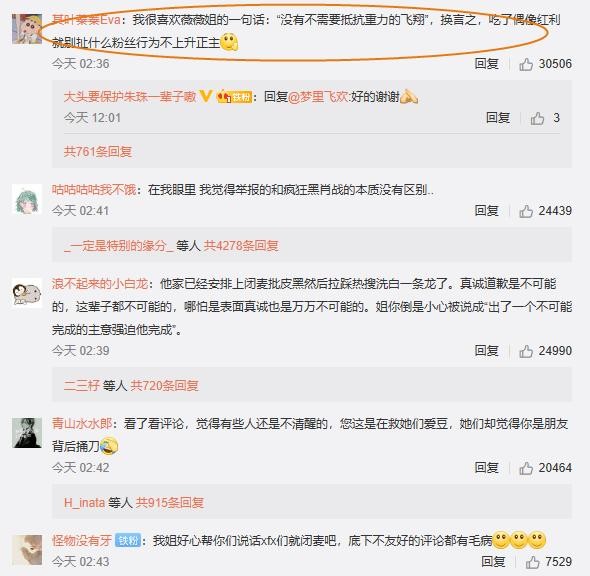The height and width of the screenshot is (576, 590).
Task: Like the comment with 30506 likes
Action: tap(526, 64)
